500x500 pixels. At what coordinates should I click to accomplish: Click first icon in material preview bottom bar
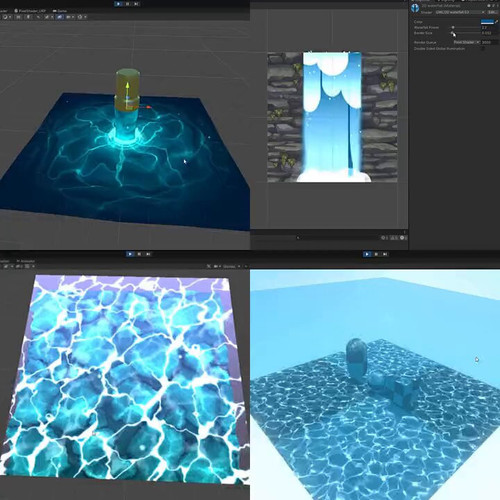point(383,238)
